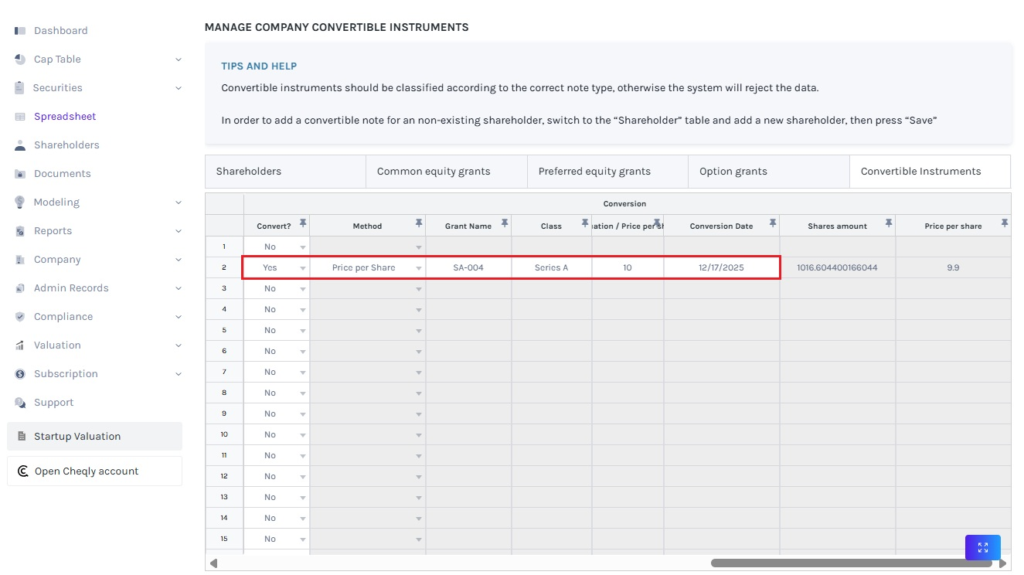Click the Dashboard icon in sidebar
The width and height of the screenshot is (1024, 575).
click(x=20, y=31)
